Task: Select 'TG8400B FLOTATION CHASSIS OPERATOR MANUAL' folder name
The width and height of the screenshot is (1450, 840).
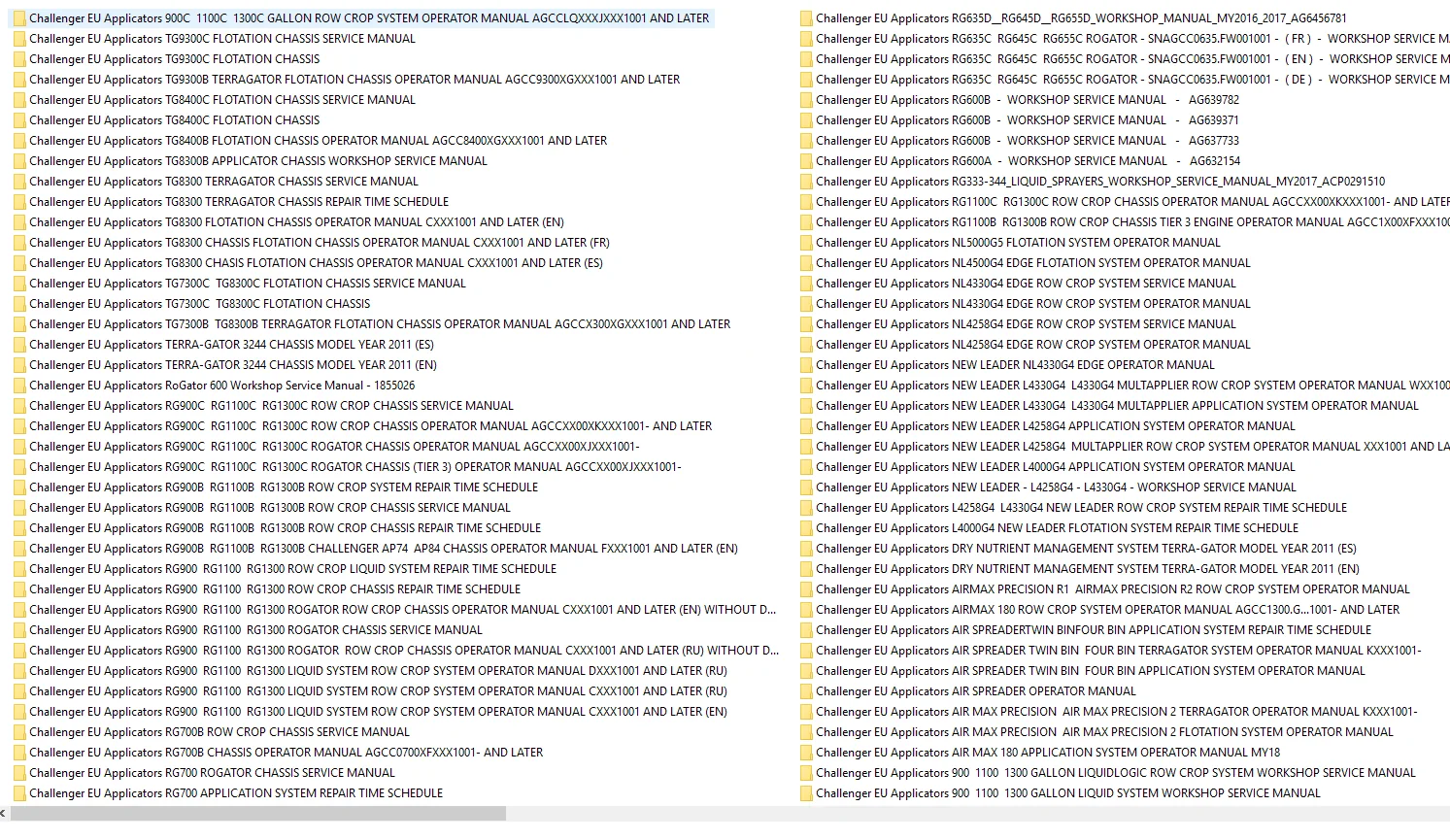Action: 318,141
